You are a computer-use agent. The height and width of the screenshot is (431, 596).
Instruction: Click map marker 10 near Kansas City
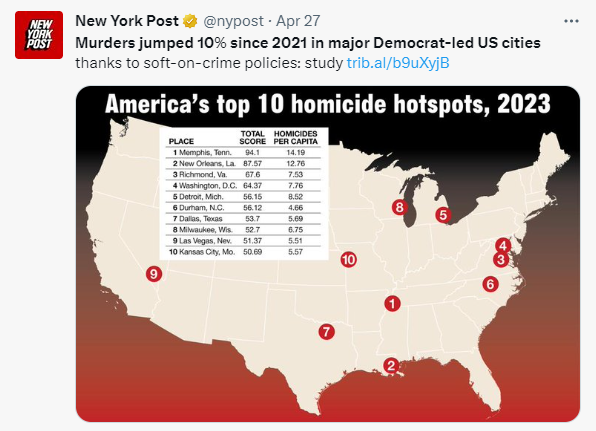[348, 260]
